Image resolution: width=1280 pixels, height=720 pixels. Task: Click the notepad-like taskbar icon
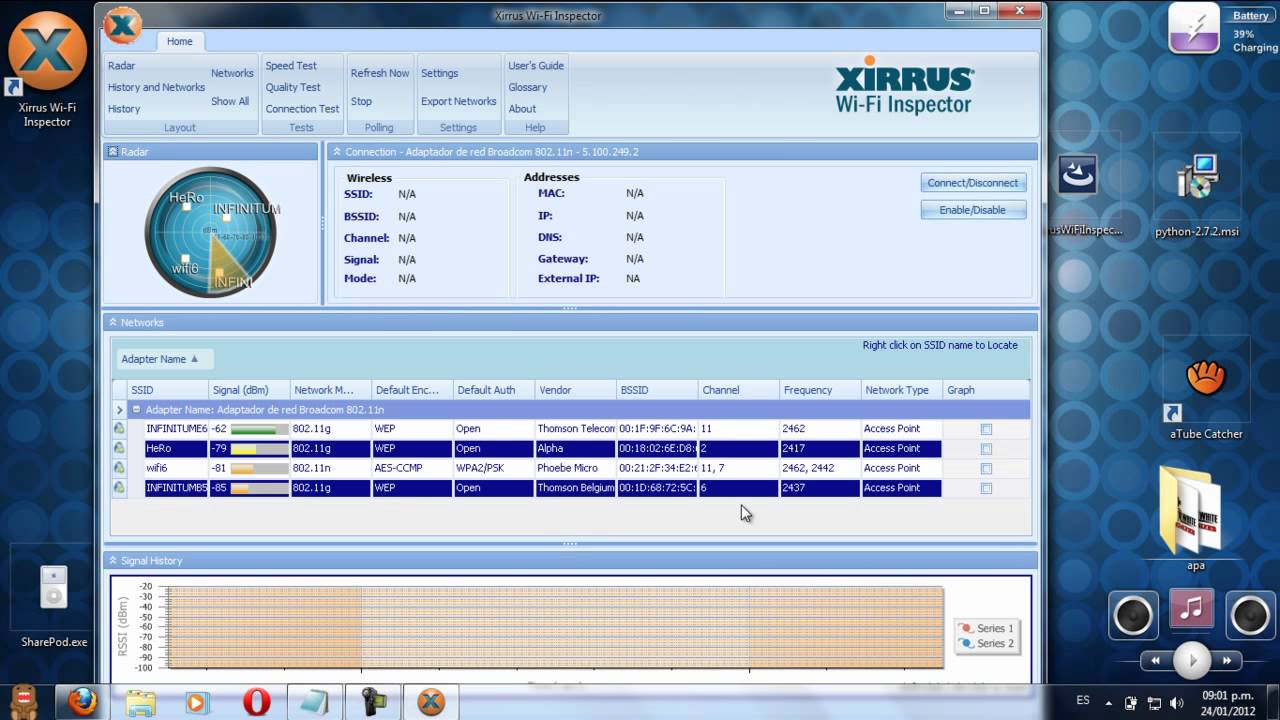pyautogui.click(x=315, y=702)
